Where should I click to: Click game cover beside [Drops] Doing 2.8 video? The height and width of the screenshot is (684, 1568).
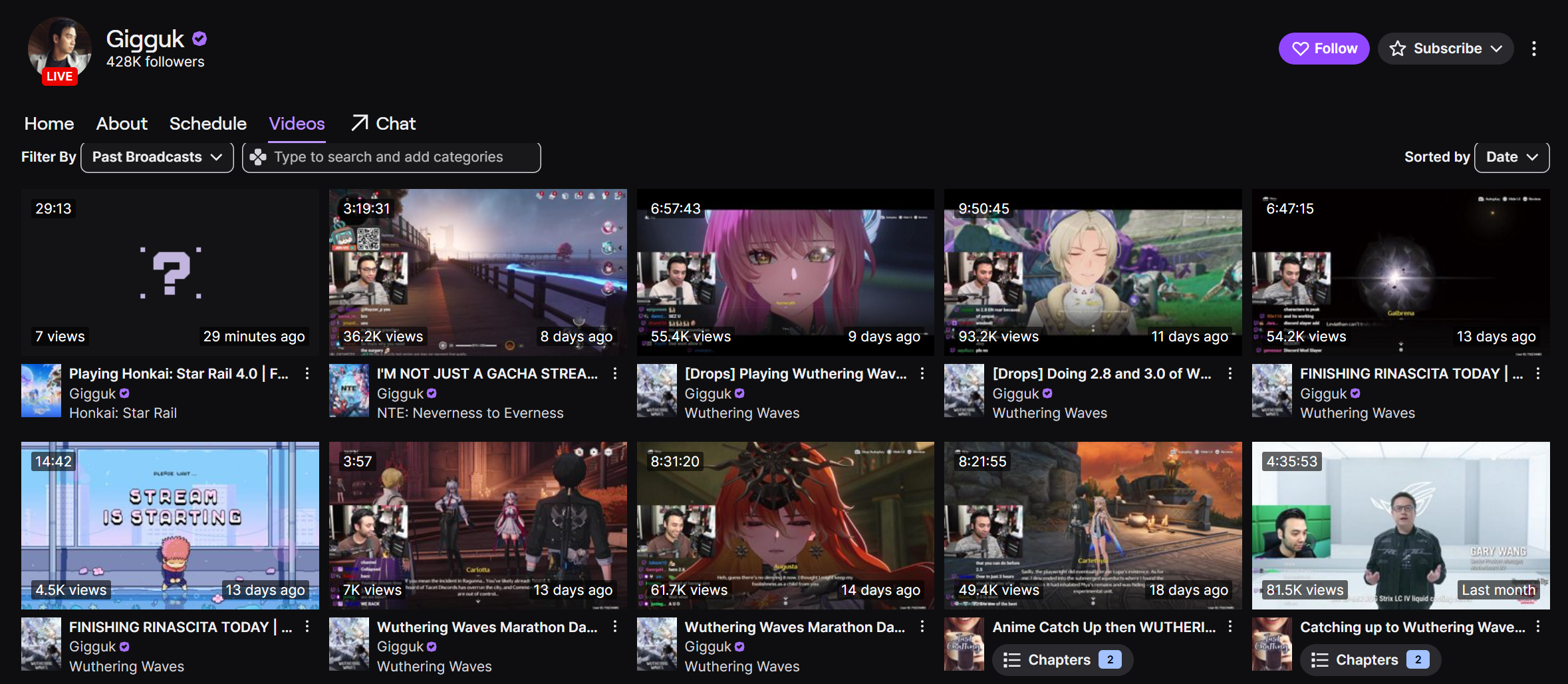pyautogui.click(x=964, y=391)
